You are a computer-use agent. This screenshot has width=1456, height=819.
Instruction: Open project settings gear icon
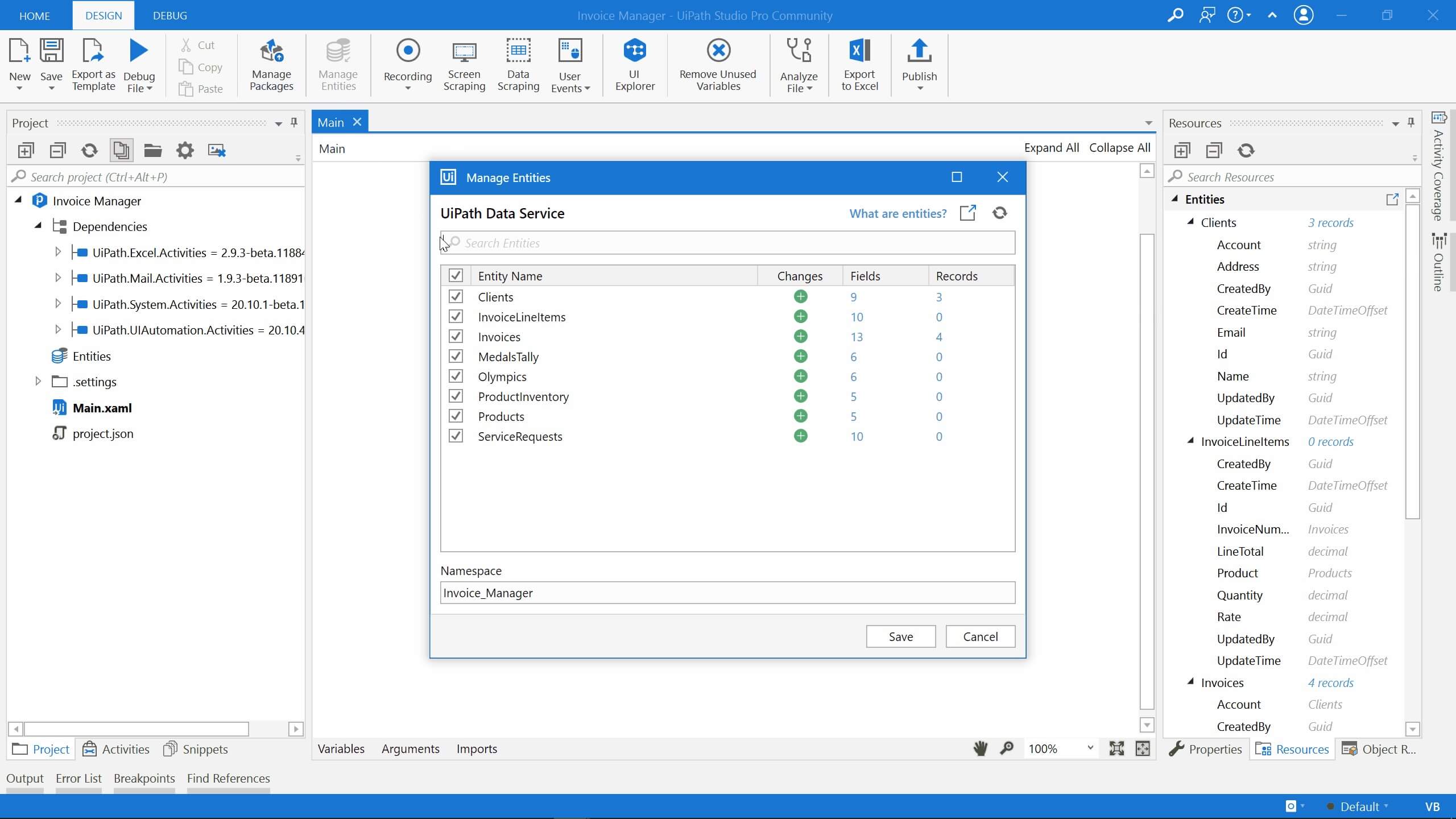(x=185, y=150)
